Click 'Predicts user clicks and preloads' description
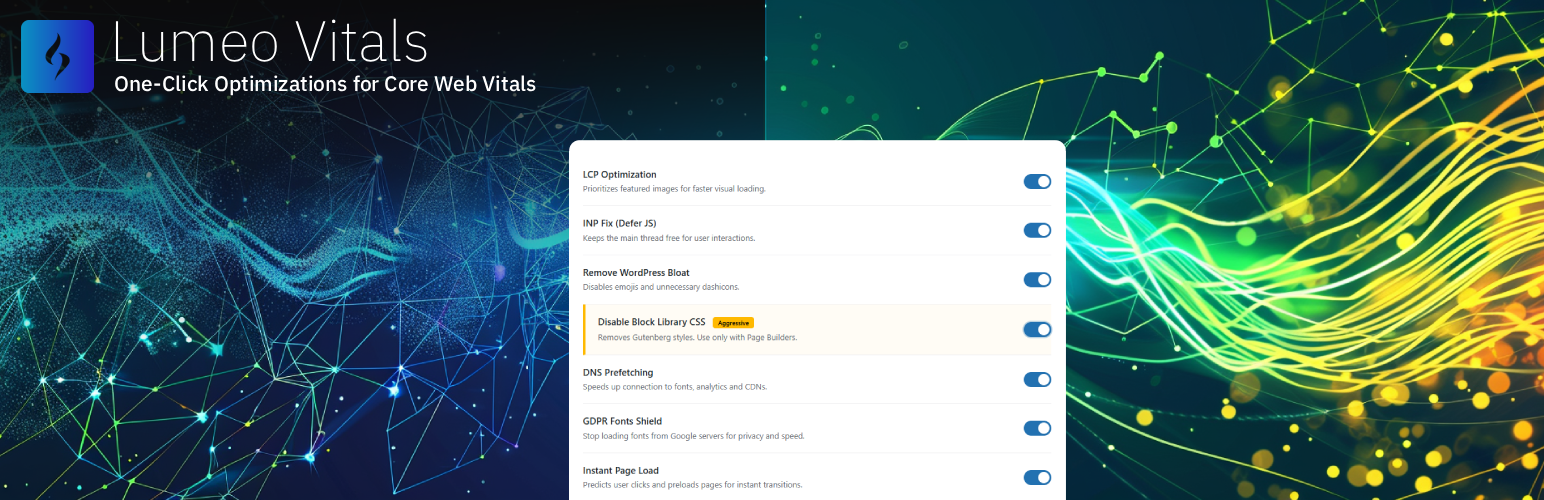1544x500 pixels. (692, 485)
